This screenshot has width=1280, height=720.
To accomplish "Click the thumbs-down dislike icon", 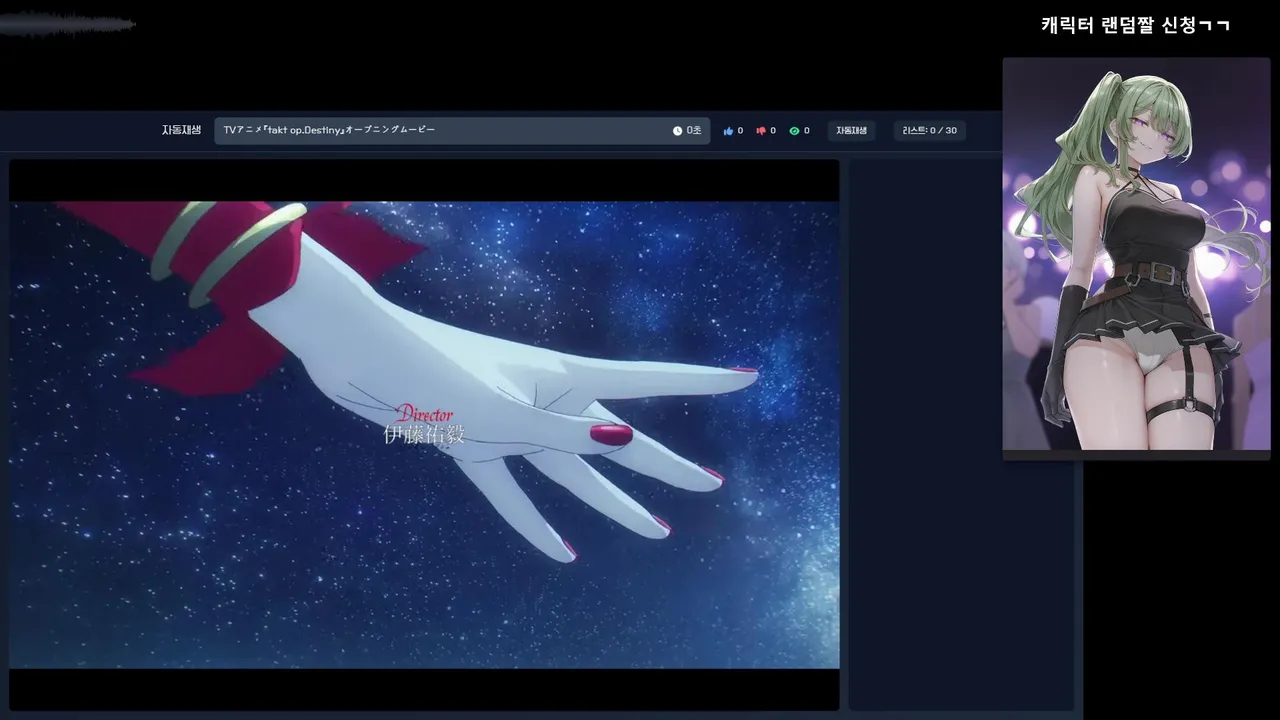I will tap(761, 131).
